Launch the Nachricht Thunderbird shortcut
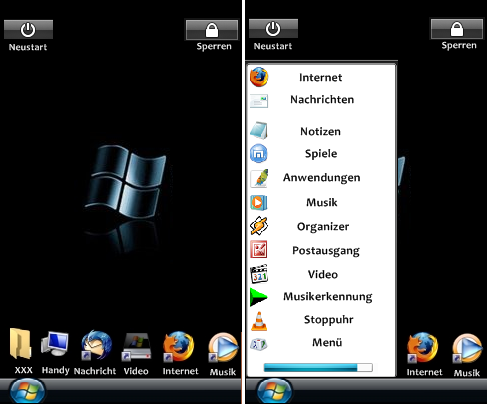Viewport: 487px width, 404px height. 96,346
